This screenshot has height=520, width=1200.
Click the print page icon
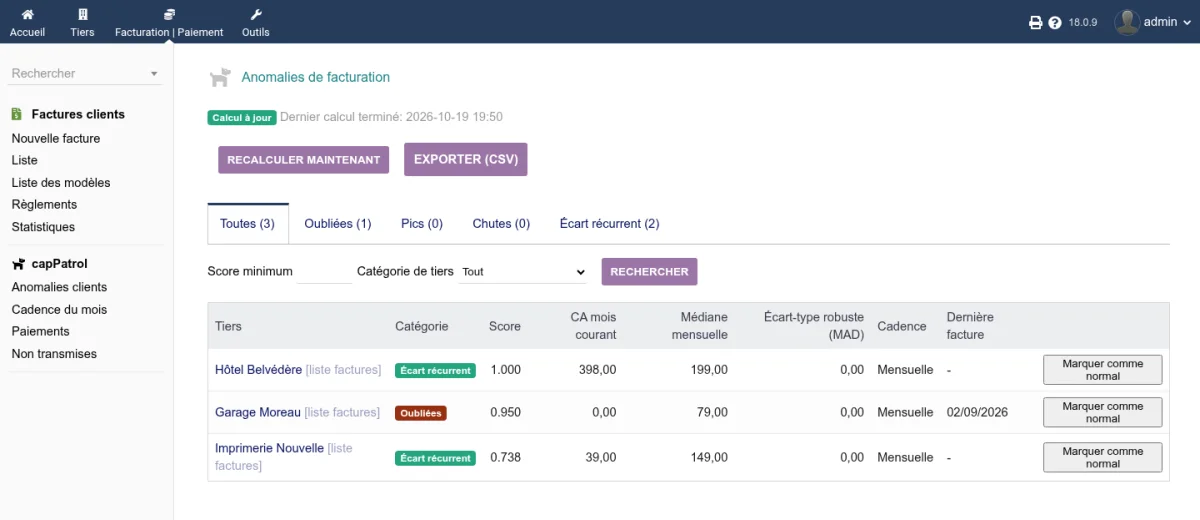1036,22
